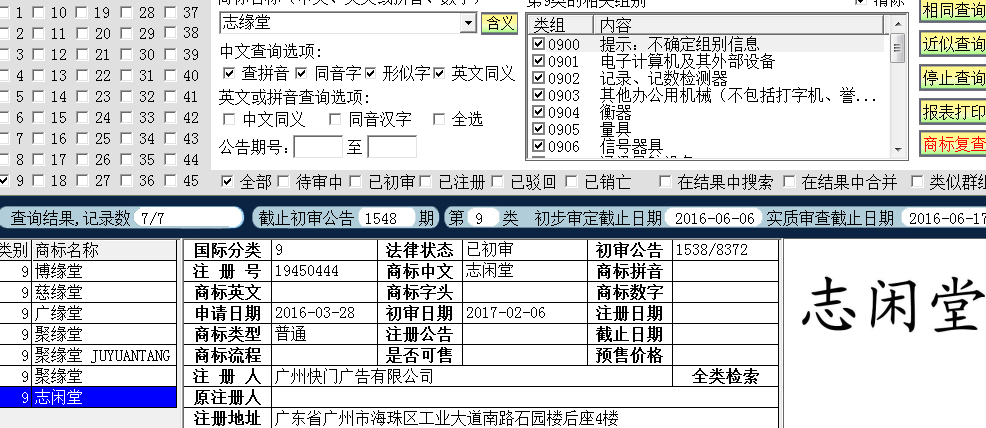
Task: Uncheck group 0903 checkbox
Action: click(538, 95)
